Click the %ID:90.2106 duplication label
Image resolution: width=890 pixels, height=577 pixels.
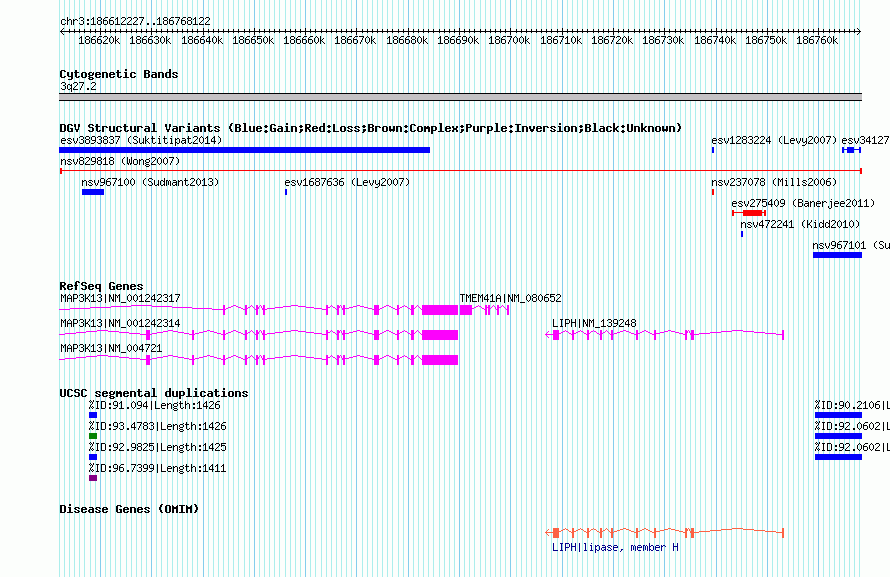pyautogui.click(x=852, y=405)
